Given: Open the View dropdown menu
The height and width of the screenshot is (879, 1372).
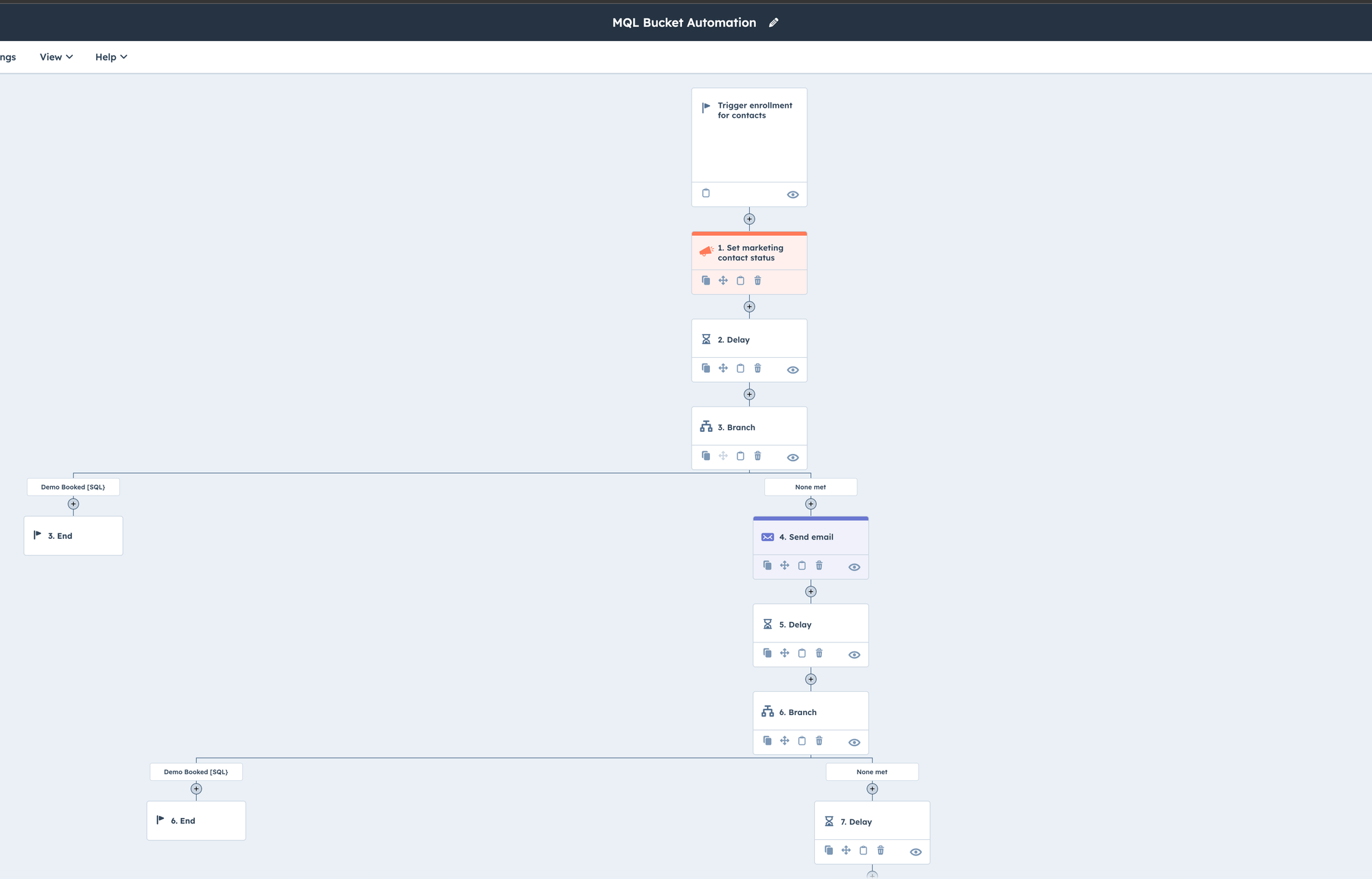Looking at the screenshot, I should tap(56, 57).
